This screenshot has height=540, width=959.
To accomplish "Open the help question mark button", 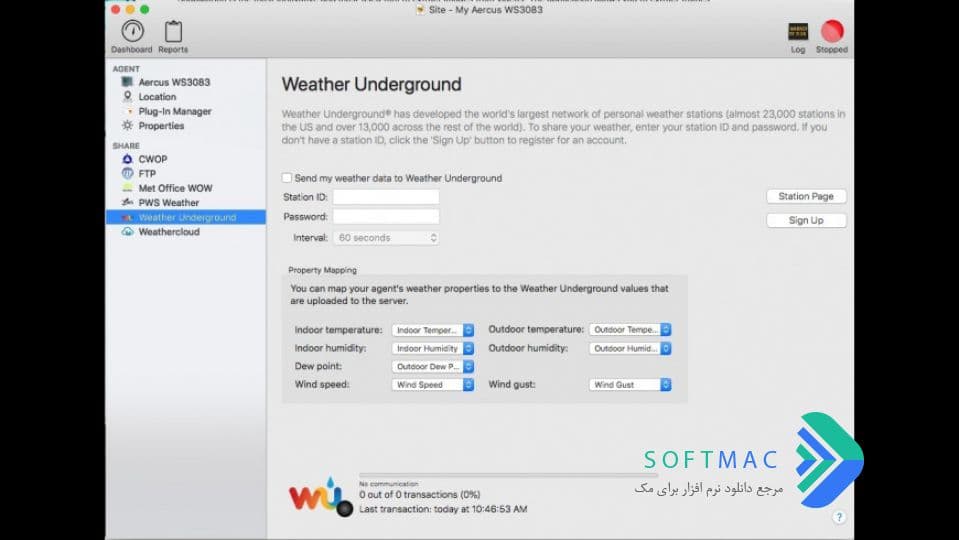I will [839, 517].
